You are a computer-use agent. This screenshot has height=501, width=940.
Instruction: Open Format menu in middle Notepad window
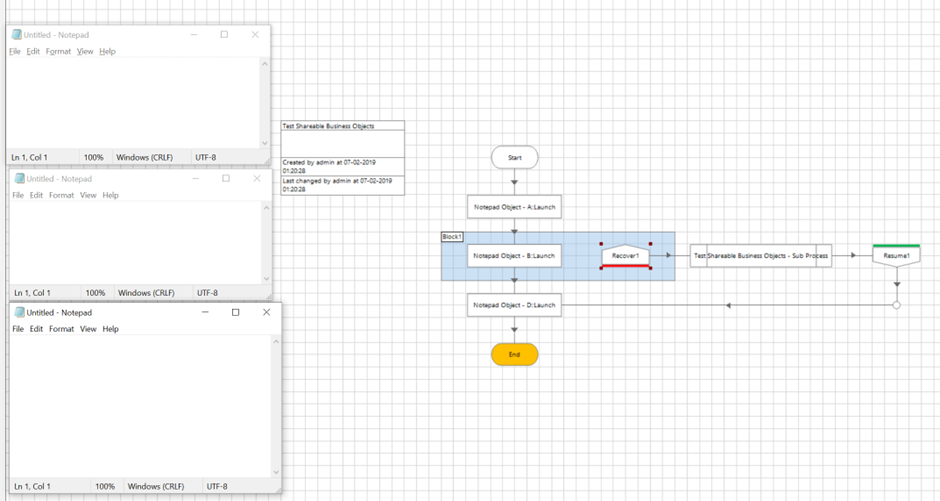point(62,195)
